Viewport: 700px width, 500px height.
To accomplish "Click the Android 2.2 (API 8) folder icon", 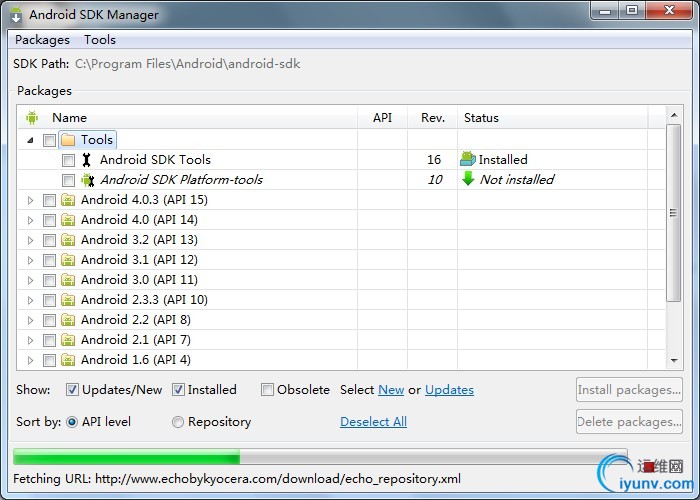I will [68, 320].
